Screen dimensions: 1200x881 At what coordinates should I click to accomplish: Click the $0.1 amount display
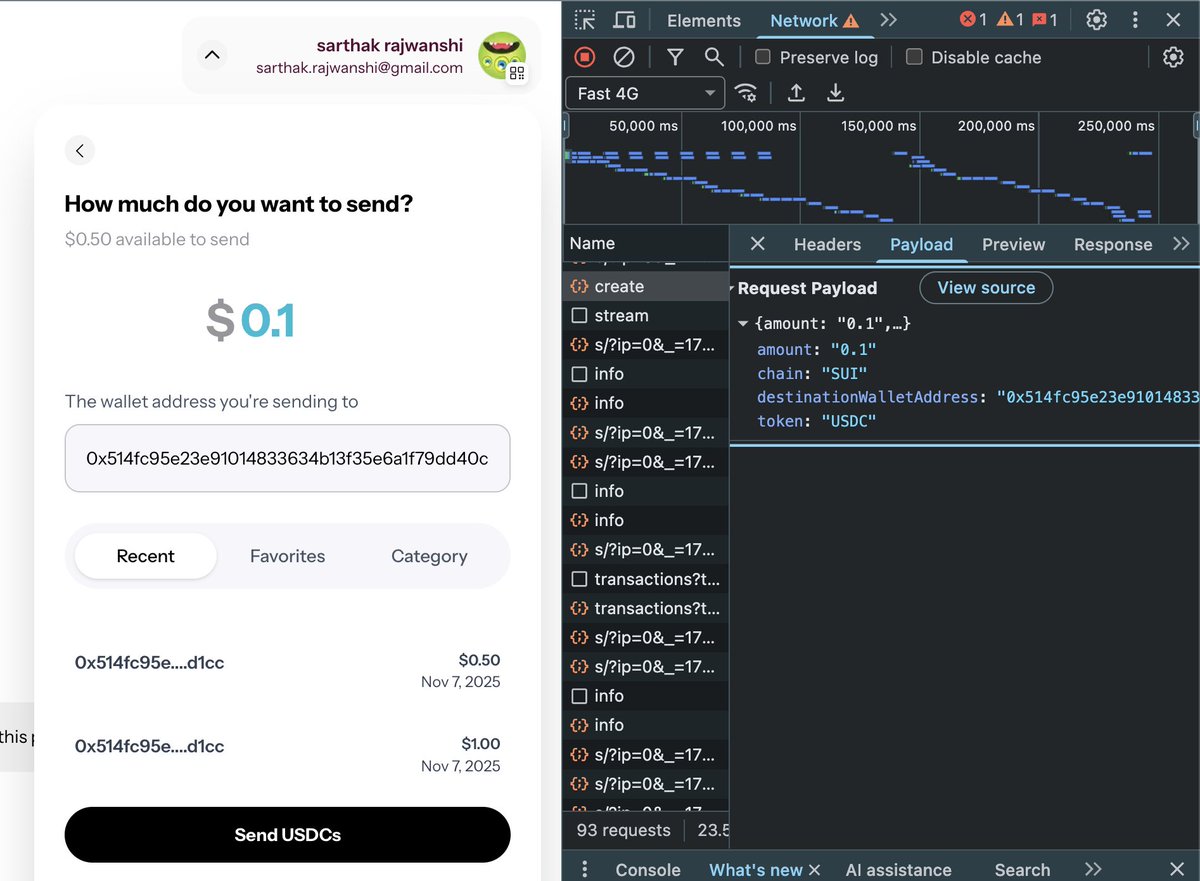250,321
